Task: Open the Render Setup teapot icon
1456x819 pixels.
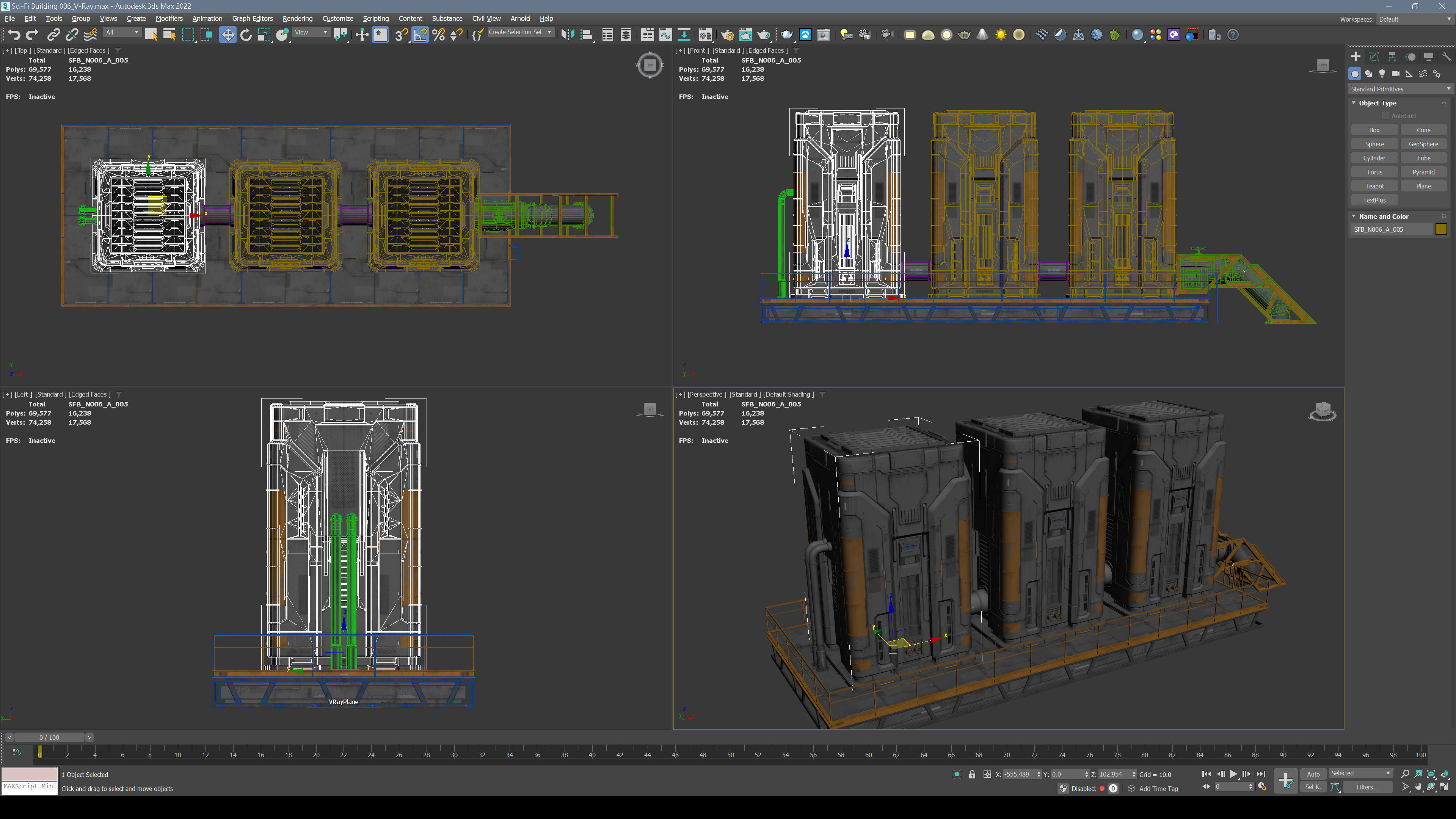Action: point(727,35)
